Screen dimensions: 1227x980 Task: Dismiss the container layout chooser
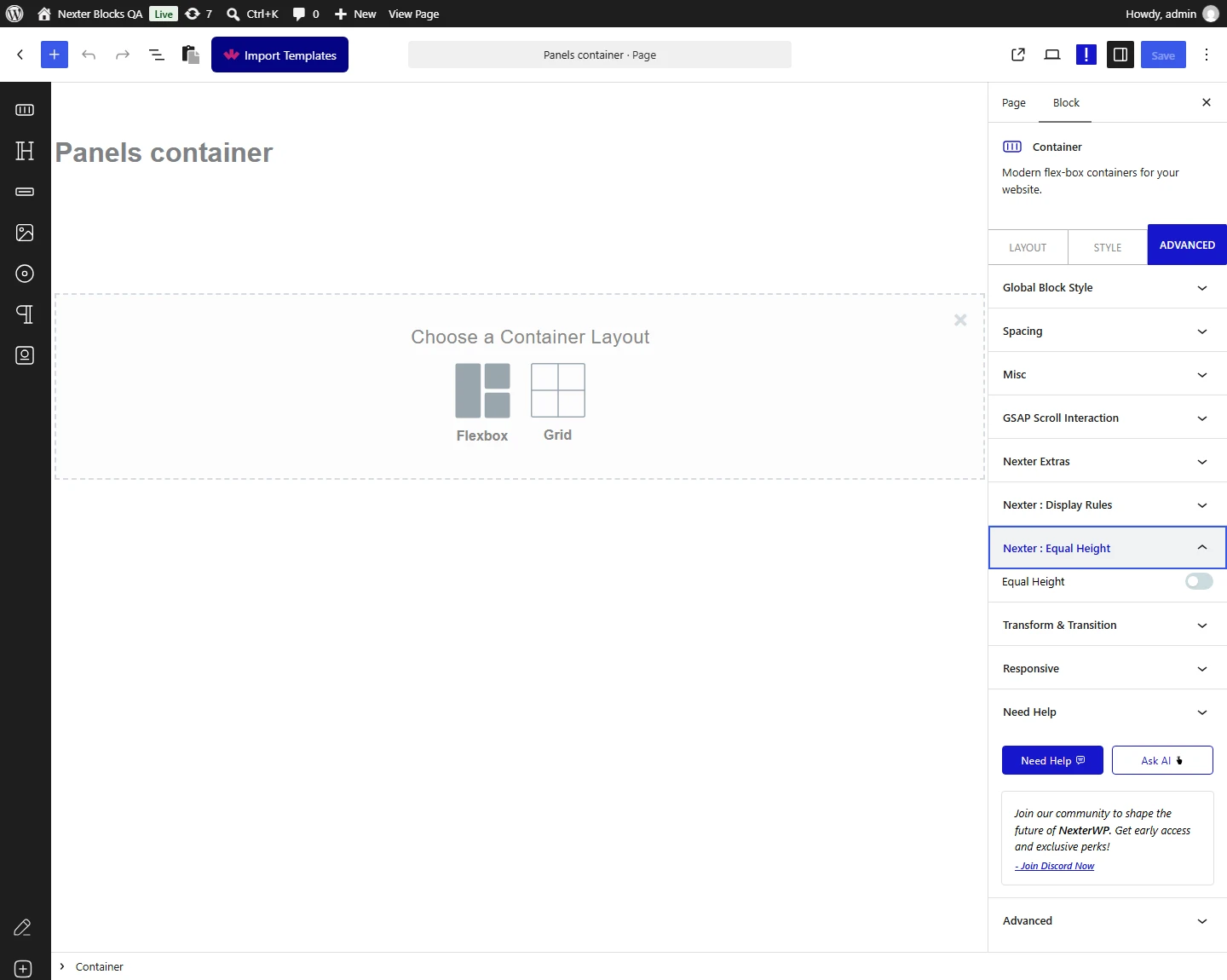coord(960,320)
